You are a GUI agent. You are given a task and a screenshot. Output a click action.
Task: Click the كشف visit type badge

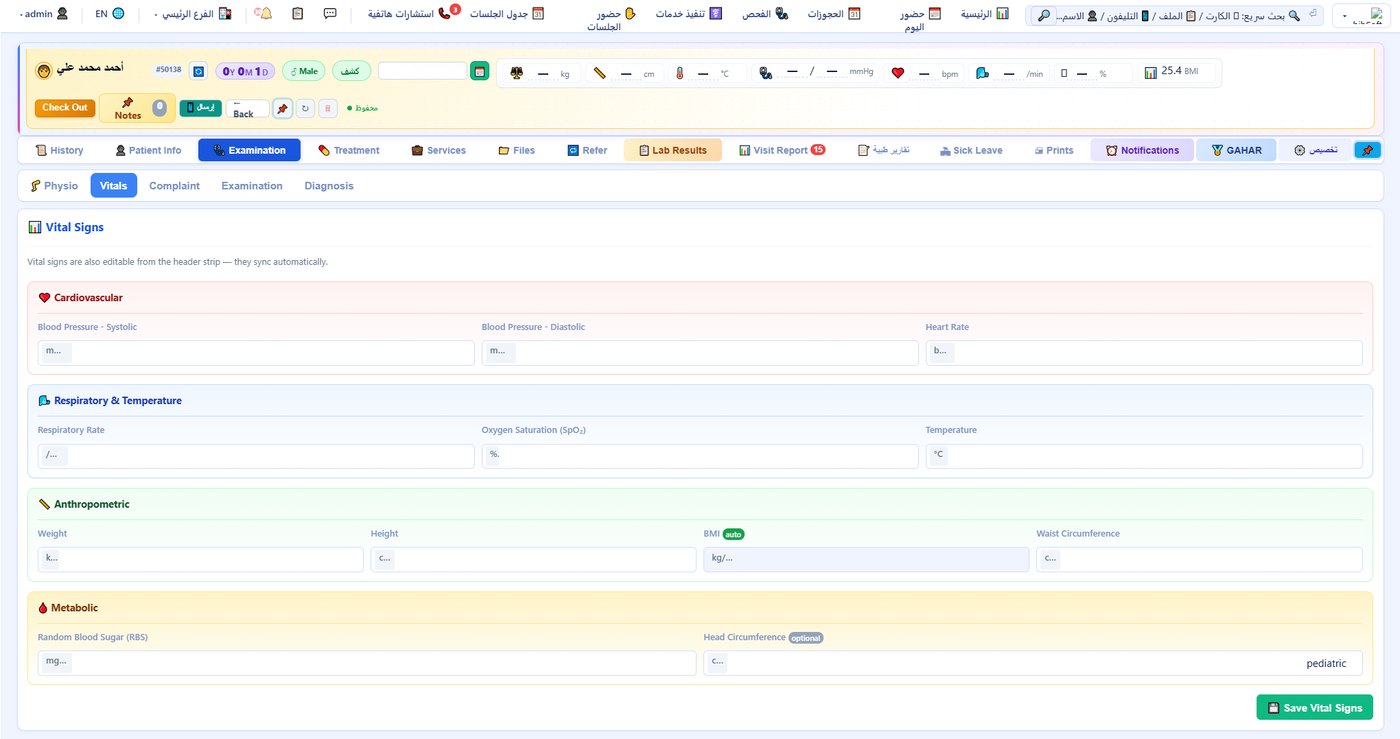tap(351, 71)
